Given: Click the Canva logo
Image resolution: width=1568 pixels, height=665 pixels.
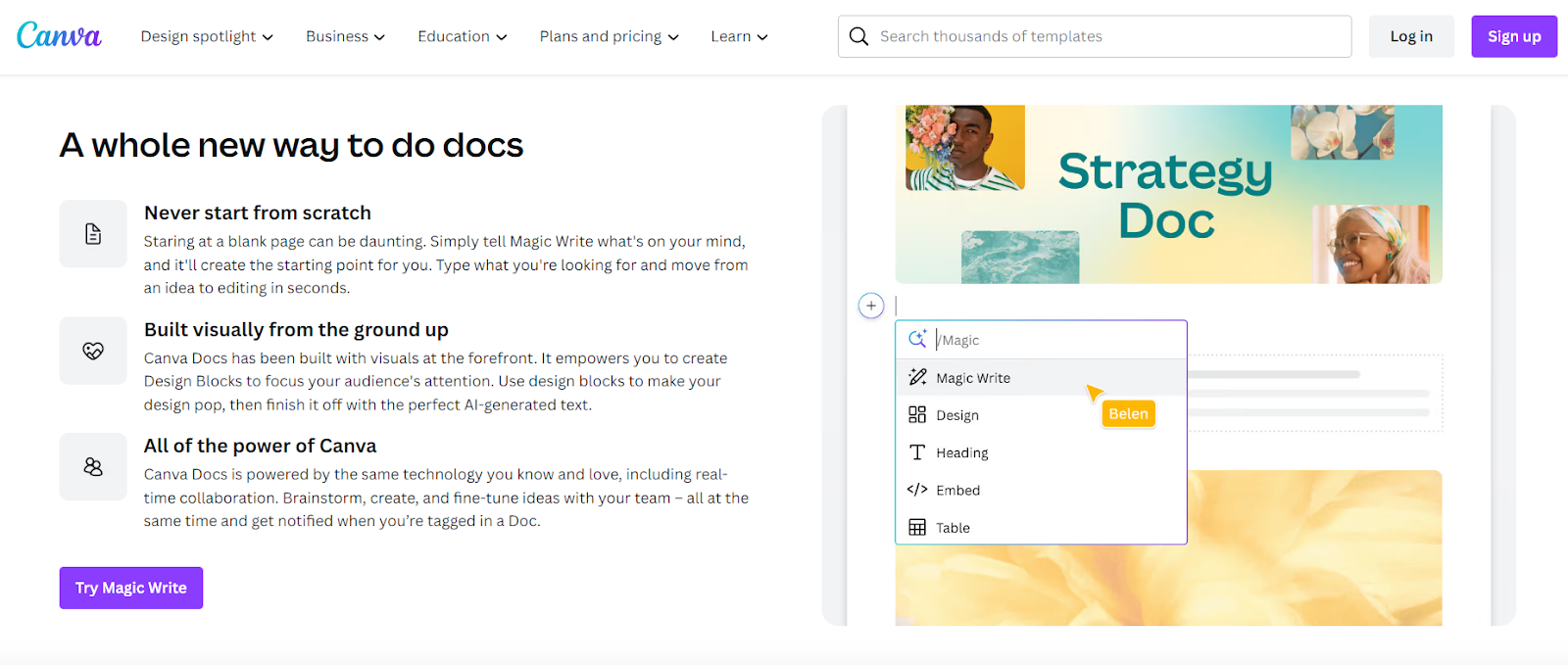Looking at the screenshot, I should pos(59,36).
